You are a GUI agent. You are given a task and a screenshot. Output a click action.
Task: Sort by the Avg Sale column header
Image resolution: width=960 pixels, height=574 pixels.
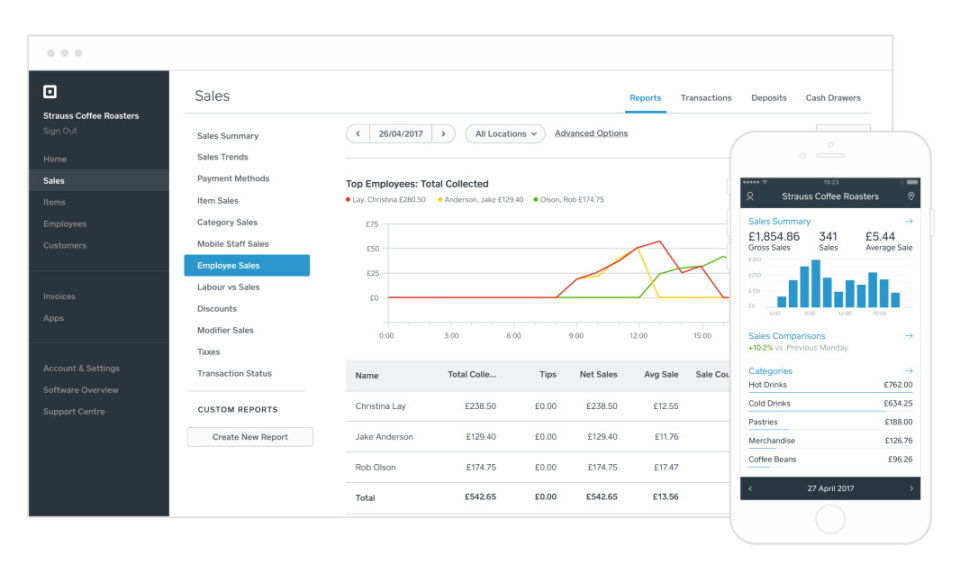pyautogui.click(x=661, y=375)
